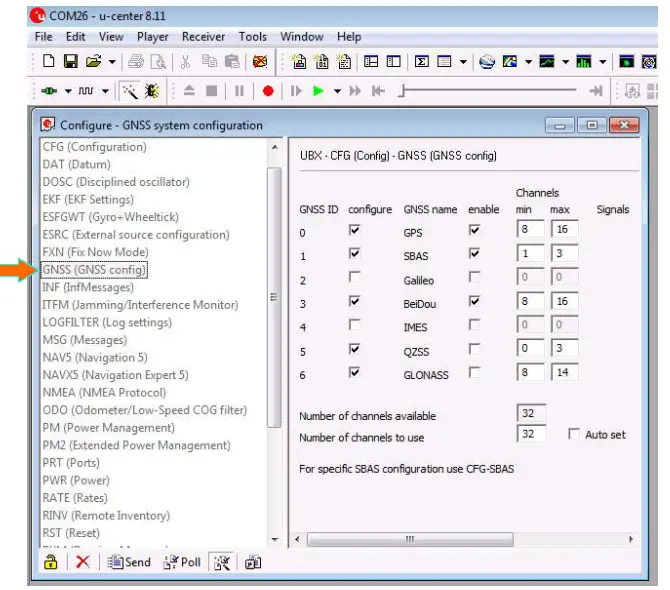
Task: Check the Auto set checkbox
Action: [x=574, y=435]
